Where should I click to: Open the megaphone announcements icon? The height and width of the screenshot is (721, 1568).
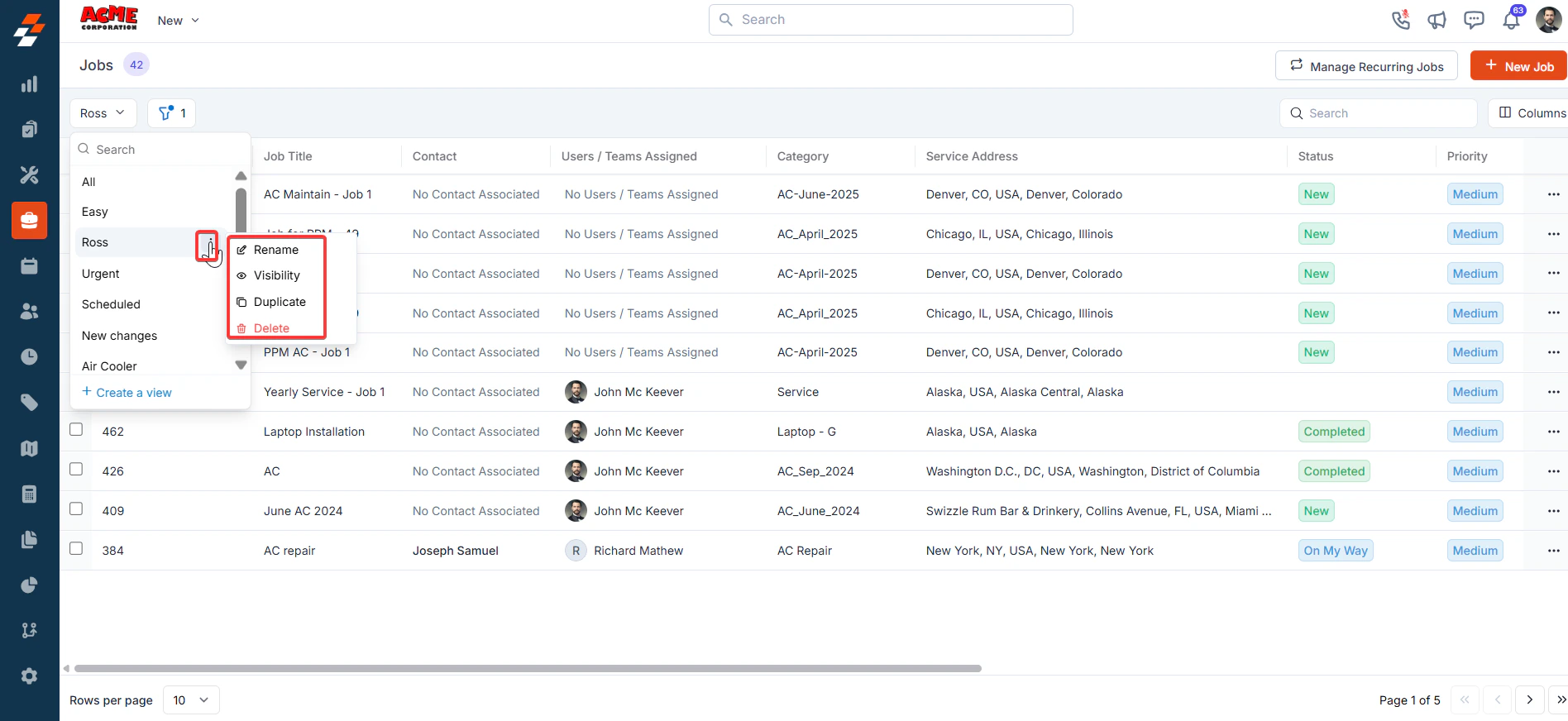[x=1437, y=20]
